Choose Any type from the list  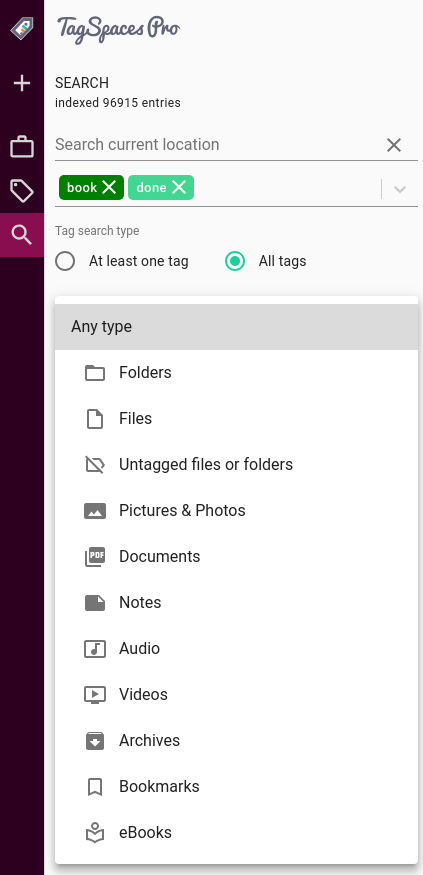point(236,327)
